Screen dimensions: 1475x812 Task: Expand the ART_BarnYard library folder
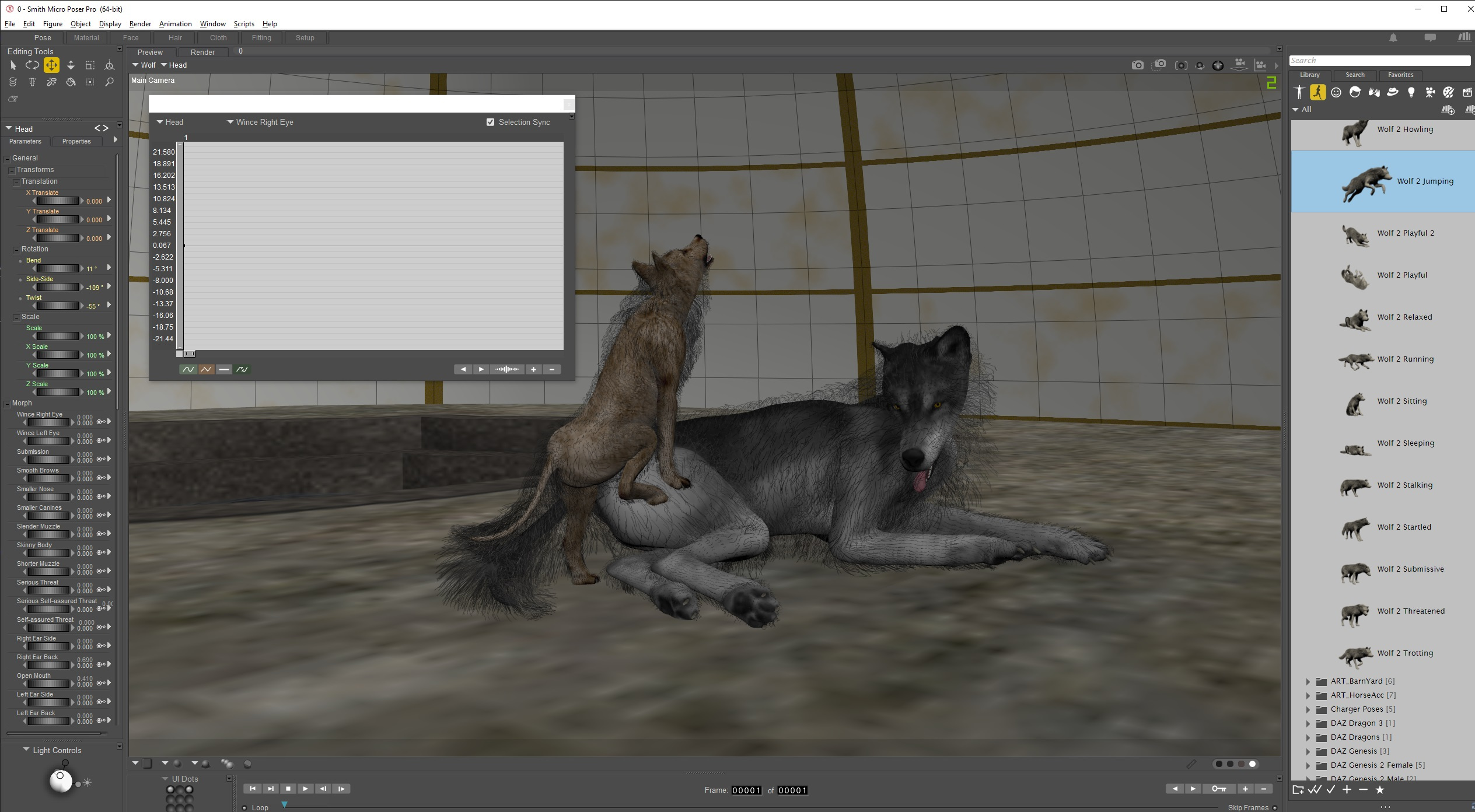[x=1308, y=681]
